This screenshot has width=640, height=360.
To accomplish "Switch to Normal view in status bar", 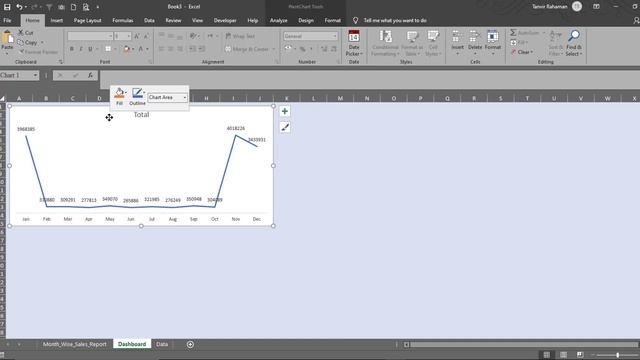I will pyautogui.click(x=547, y=355).
